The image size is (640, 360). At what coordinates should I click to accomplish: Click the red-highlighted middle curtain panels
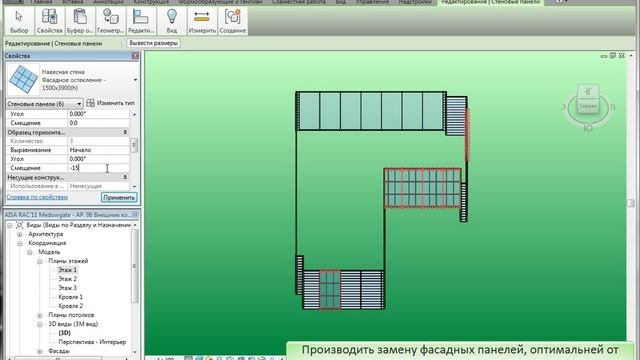click(422, 188)
